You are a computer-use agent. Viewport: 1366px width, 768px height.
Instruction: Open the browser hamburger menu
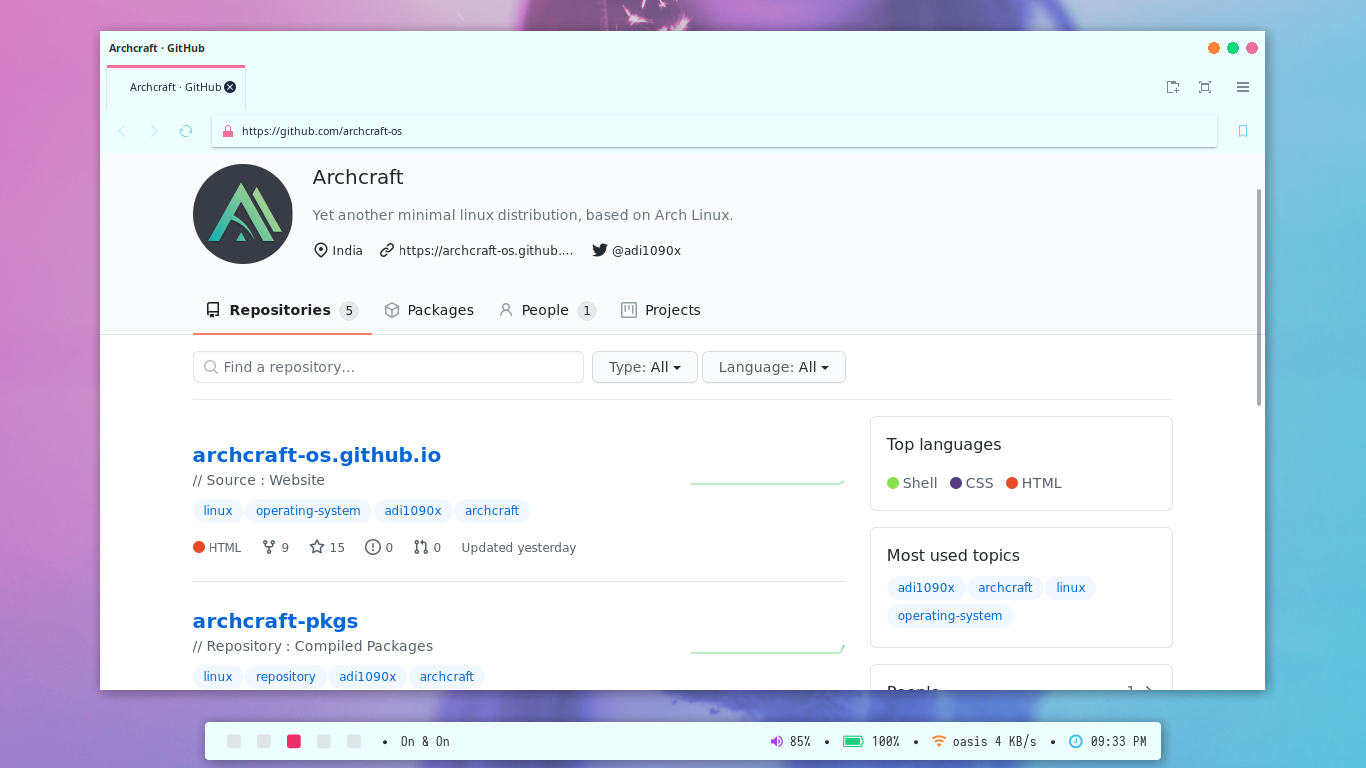point(1243,87)
